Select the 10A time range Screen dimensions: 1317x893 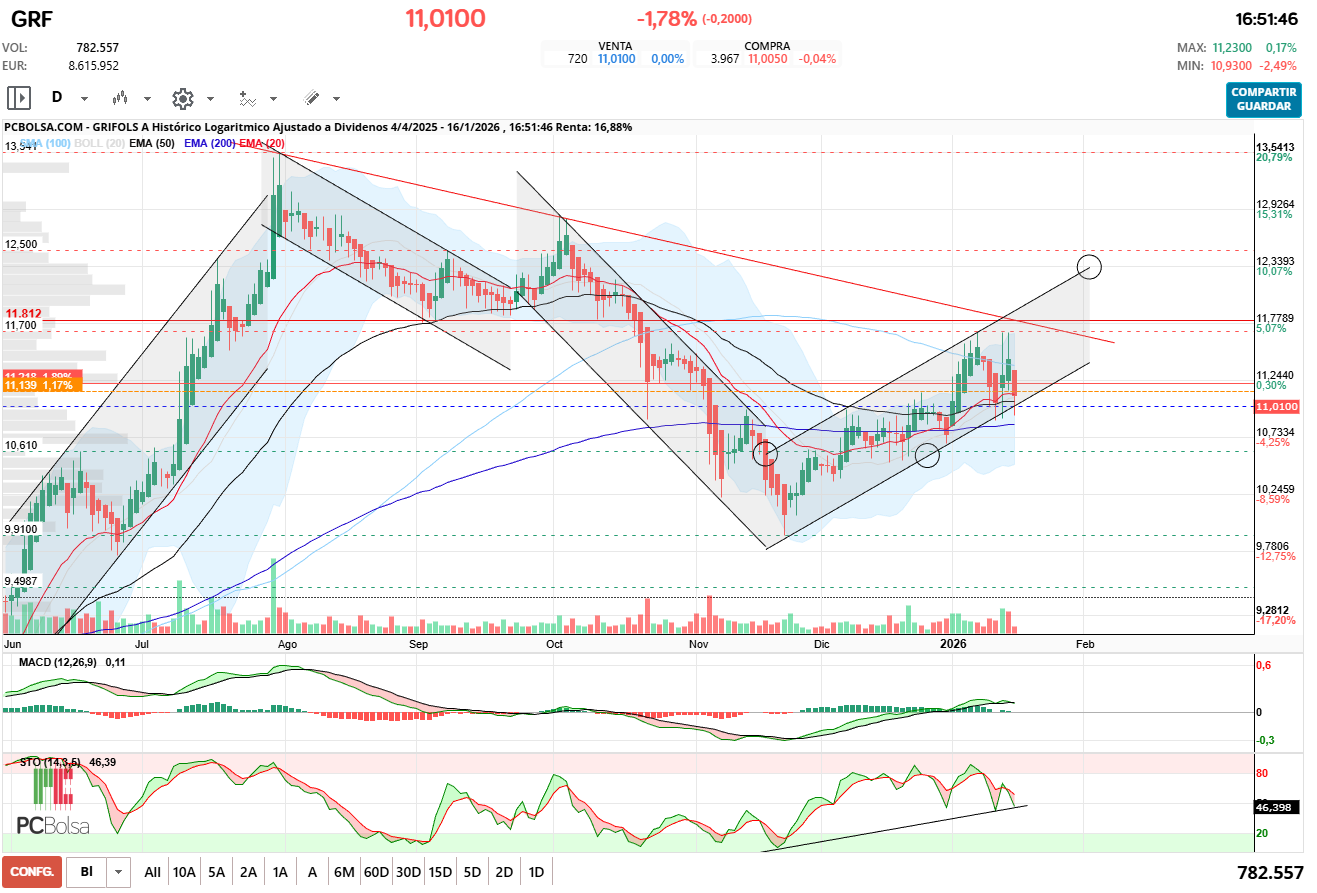184,872
